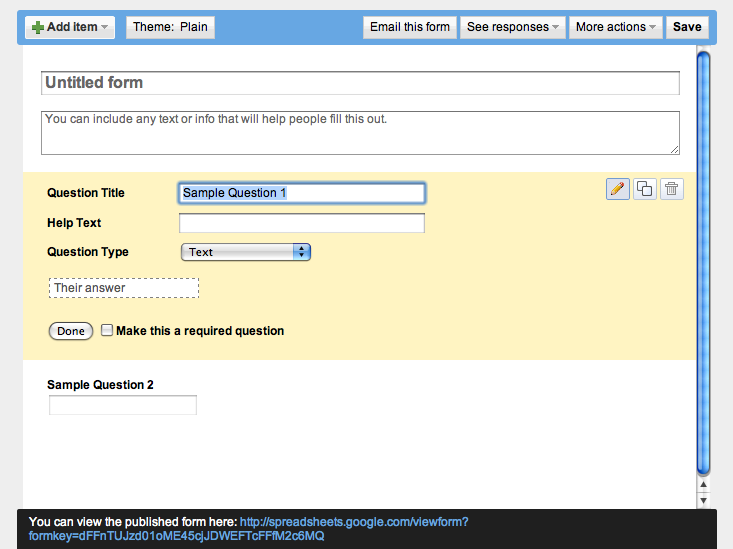
Task: Open the published form link
Action: [x=248, y=529]
